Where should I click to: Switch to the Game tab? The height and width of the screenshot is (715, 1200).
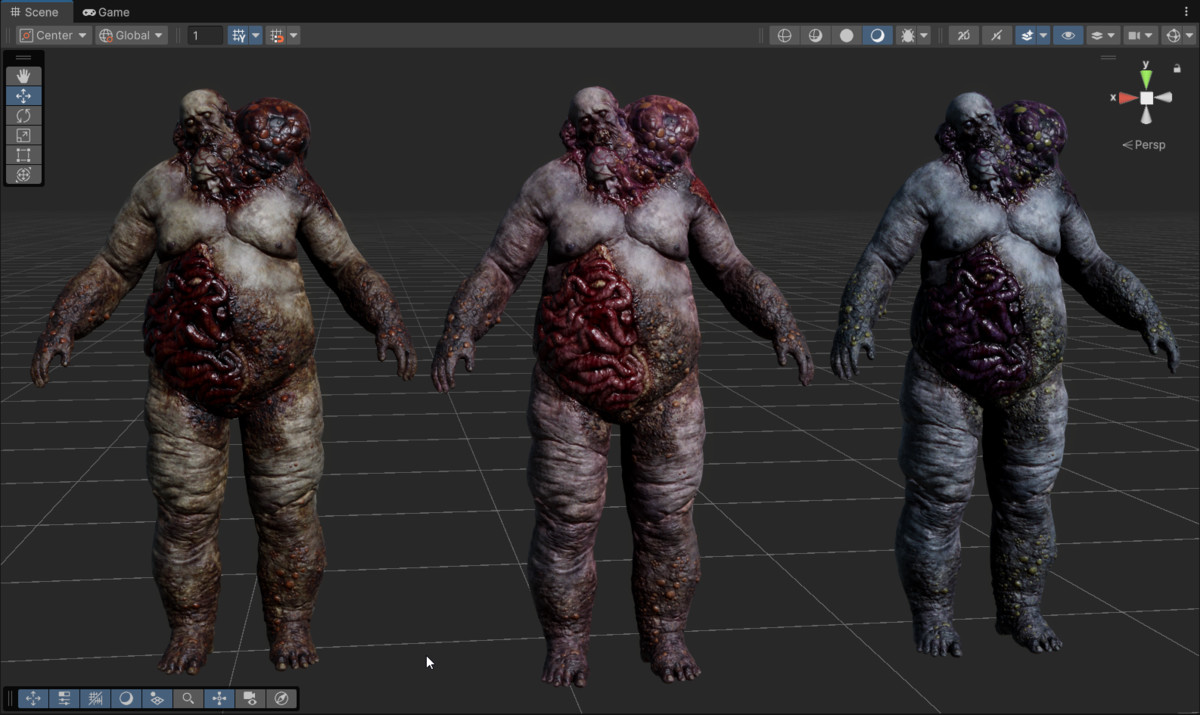point(106,12)
